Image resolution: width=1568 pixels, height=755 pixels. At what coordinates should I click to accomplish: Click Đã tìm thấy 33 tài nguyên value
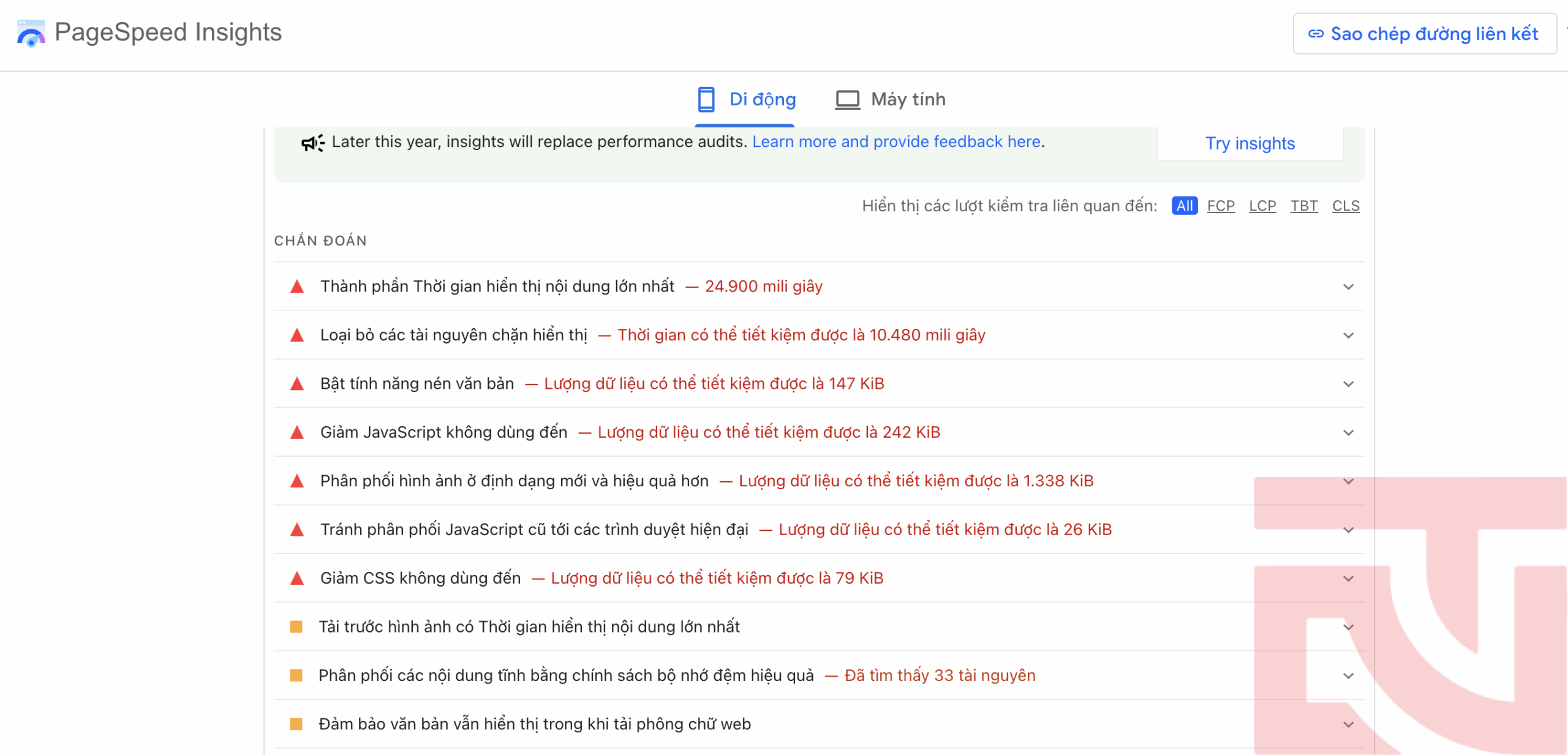(940, 675)
